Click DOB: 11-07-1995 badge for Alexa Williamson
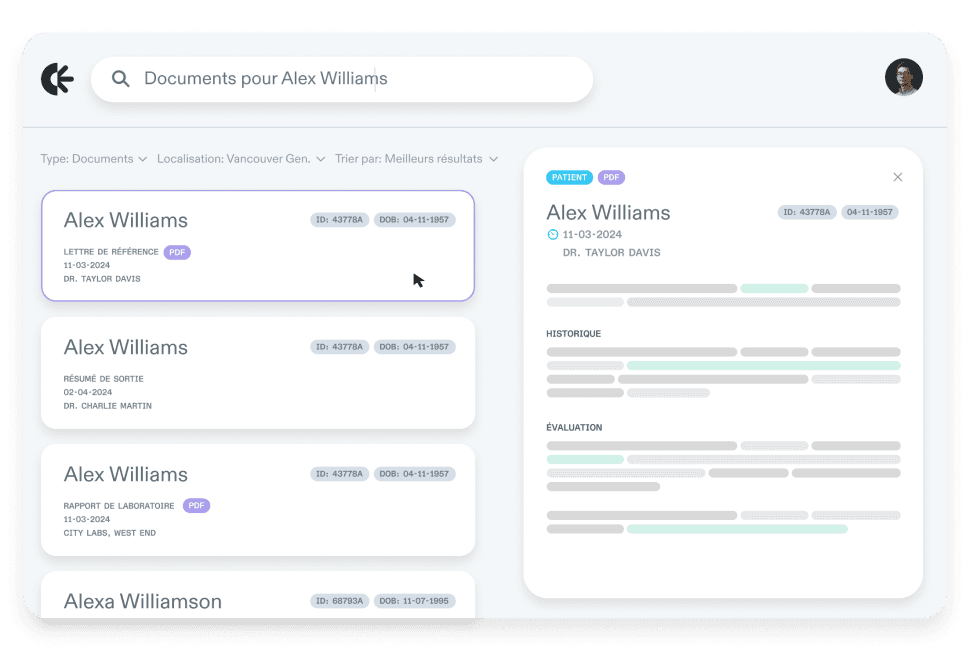970x672 pixels. [x=414, y=601]
